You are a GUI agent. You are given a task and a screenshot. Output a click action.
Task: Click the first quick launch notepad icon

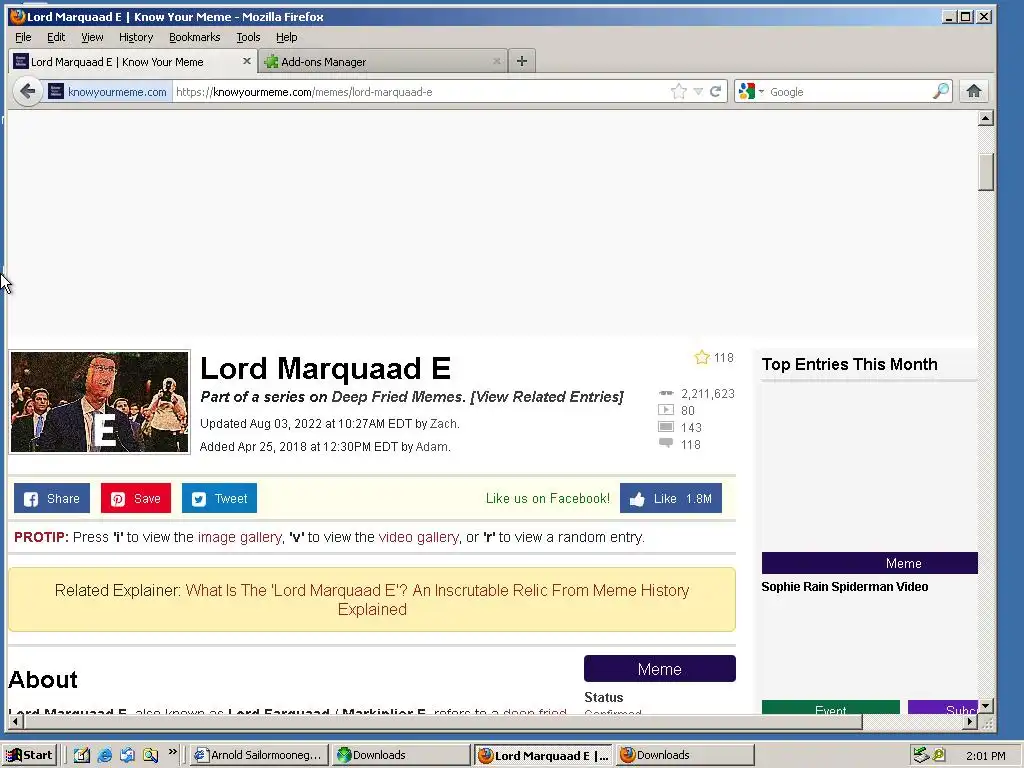pyautogui.click(x=82, y=755)
